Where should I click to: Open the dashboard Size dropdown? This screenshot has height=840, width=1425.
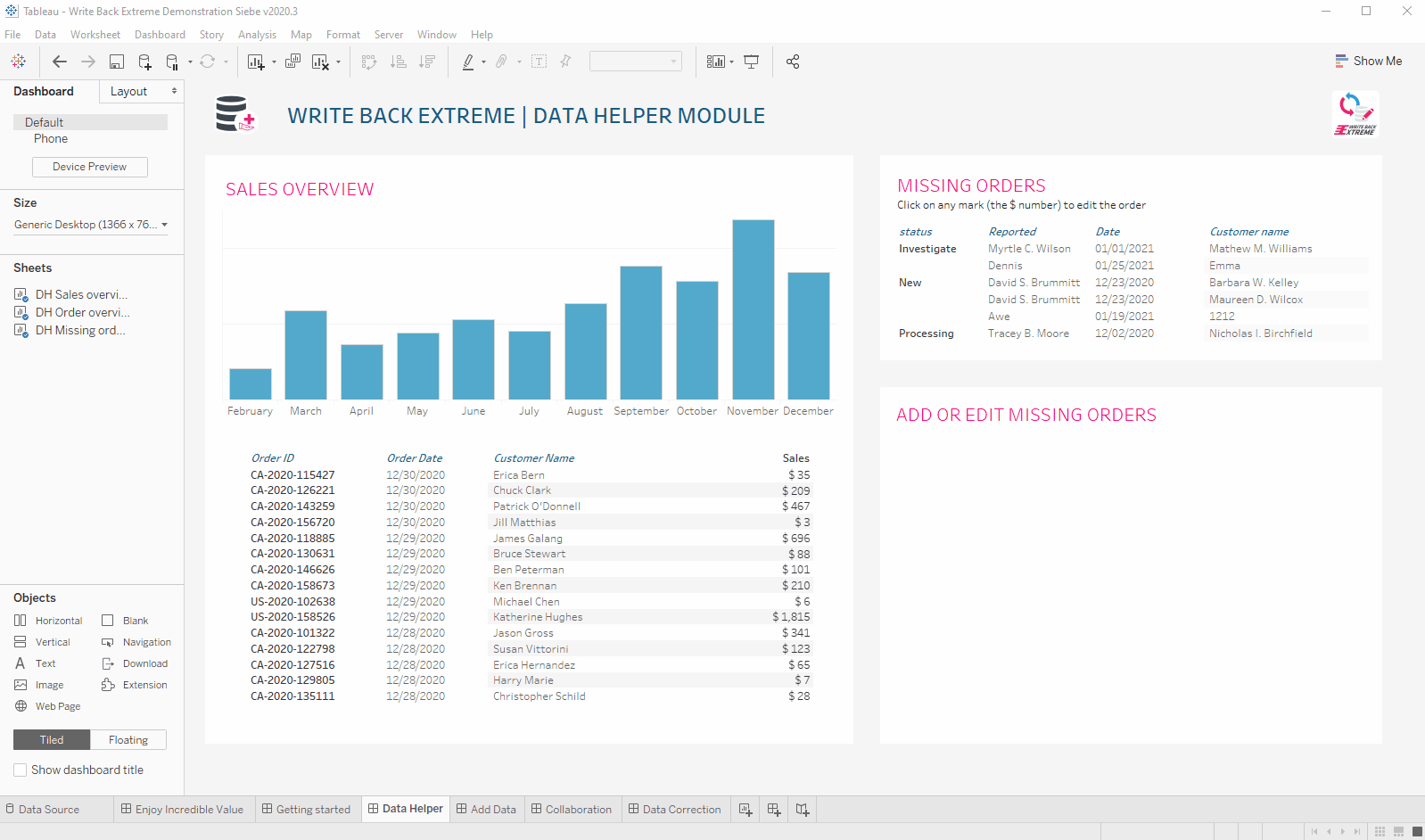pos(90,225)
